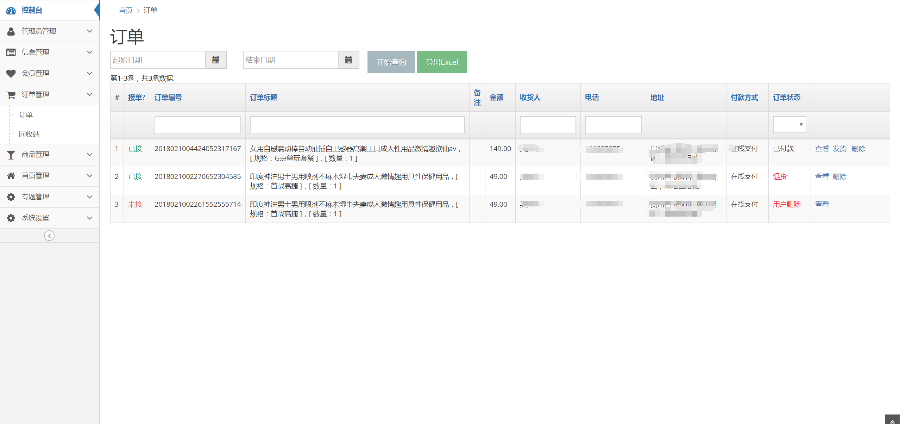Expand the 系统设置 chevron
900x424 pixels.
pos(89,218)
